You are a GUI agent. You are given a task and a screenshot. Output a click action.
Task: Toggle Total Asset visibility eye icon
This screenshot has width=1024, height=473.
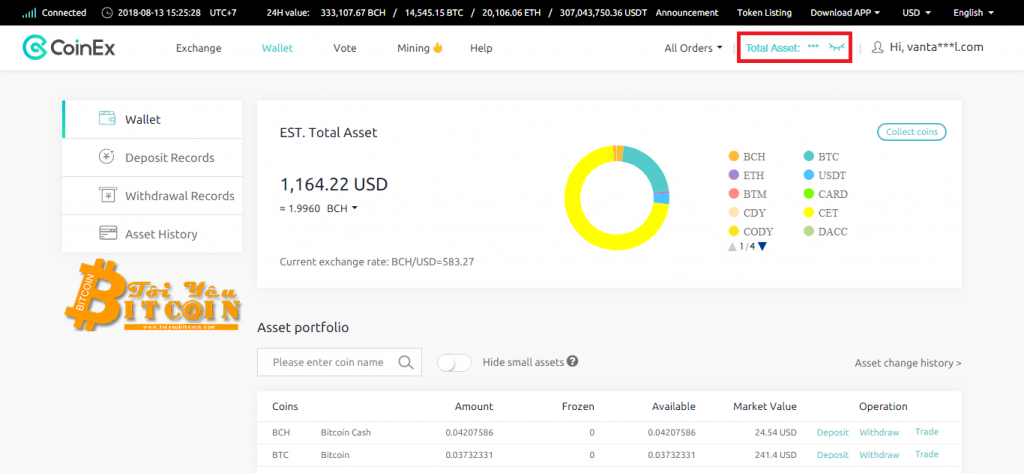pos(837,47)
